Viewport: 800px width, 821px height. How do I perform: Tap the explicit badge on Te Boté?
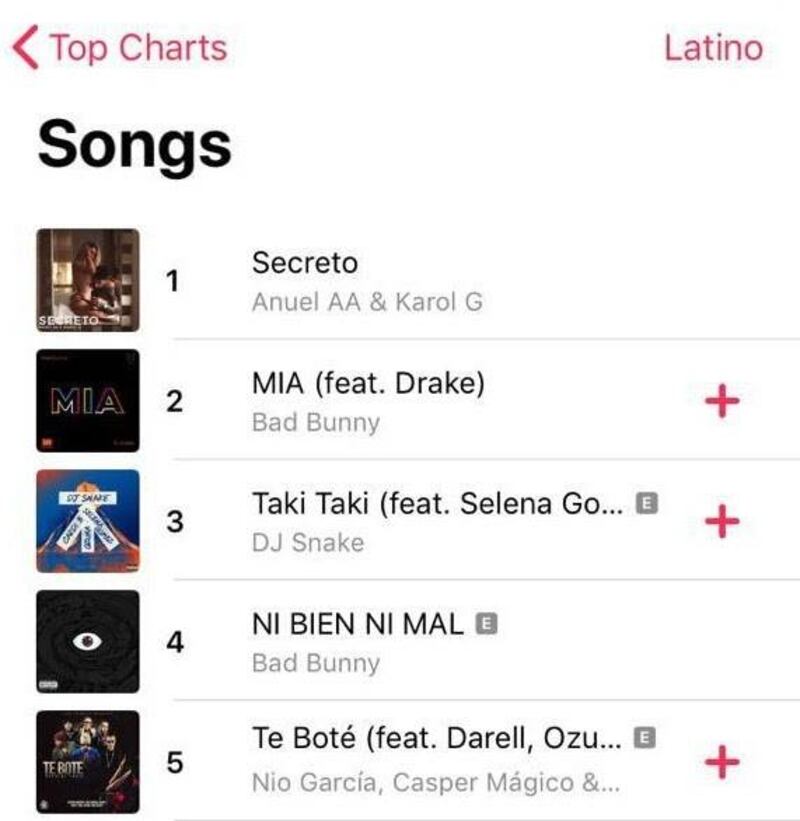tap(645, 738)
